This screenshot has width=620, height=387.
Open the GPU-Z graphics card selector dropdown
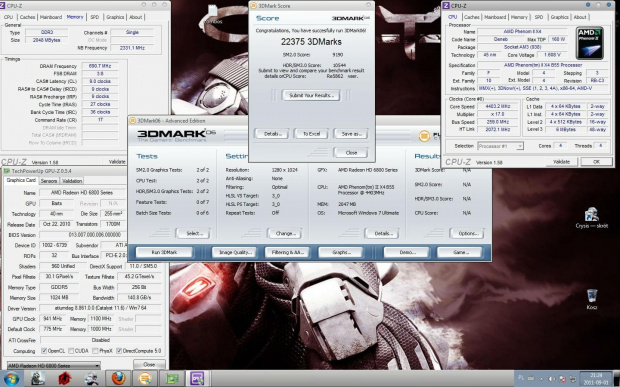click(x=53, y=366)
